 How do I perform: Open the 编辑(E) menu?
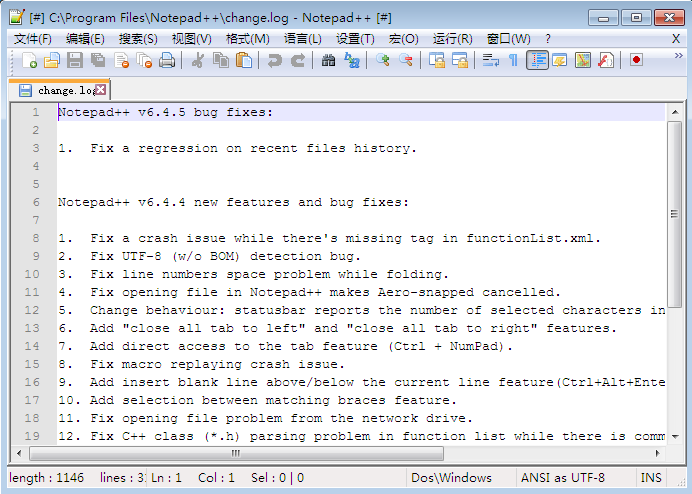(x=85, y=39)
